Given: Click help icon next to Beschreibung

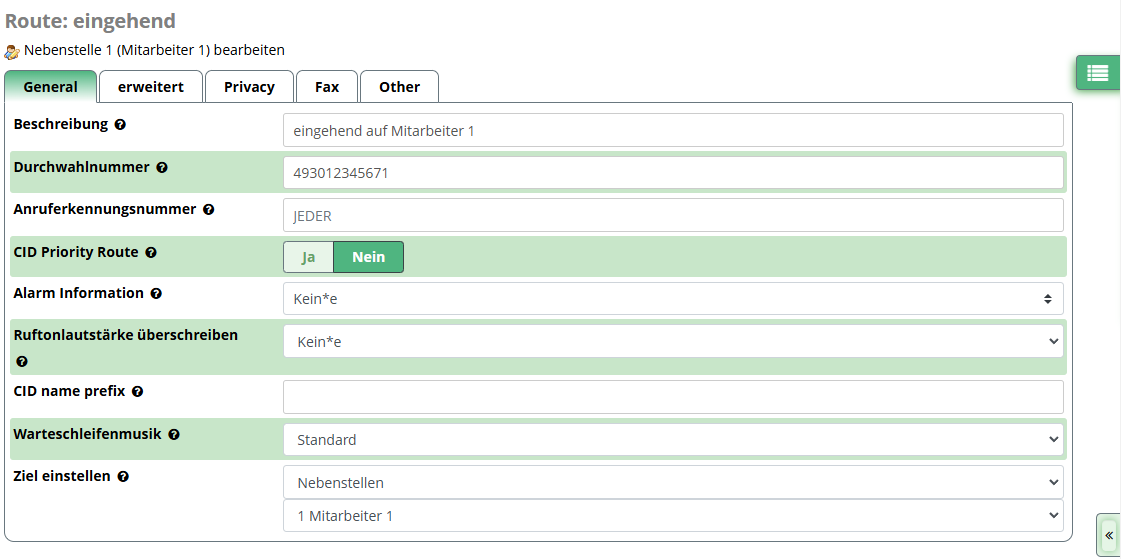Looking at the screenshot, I should [x=120, y=125].
